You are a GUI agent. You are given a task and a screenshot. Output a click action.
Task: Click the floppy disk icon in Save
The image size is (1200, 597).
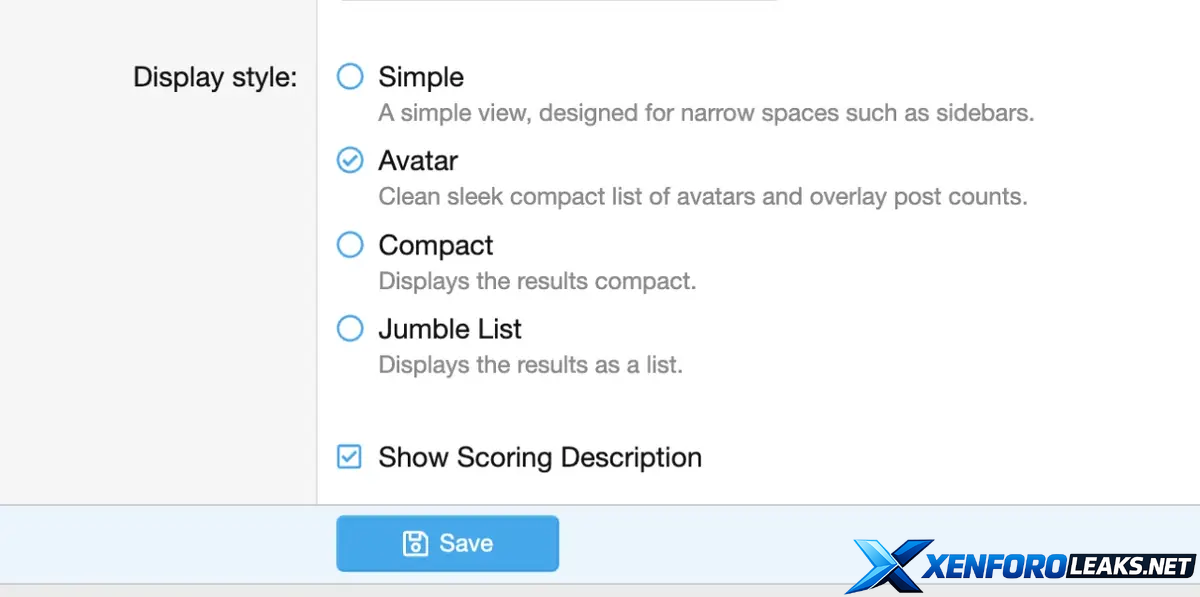coord(414,543)
